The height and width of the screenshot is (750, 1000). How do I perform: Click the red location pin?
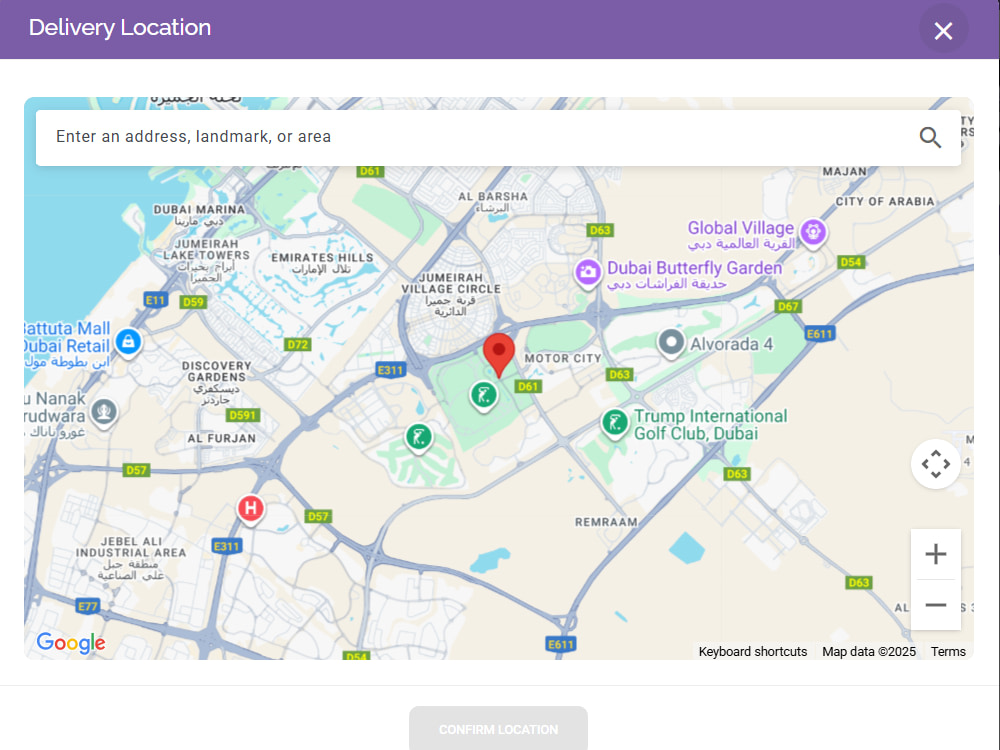[x=499, y=355]
